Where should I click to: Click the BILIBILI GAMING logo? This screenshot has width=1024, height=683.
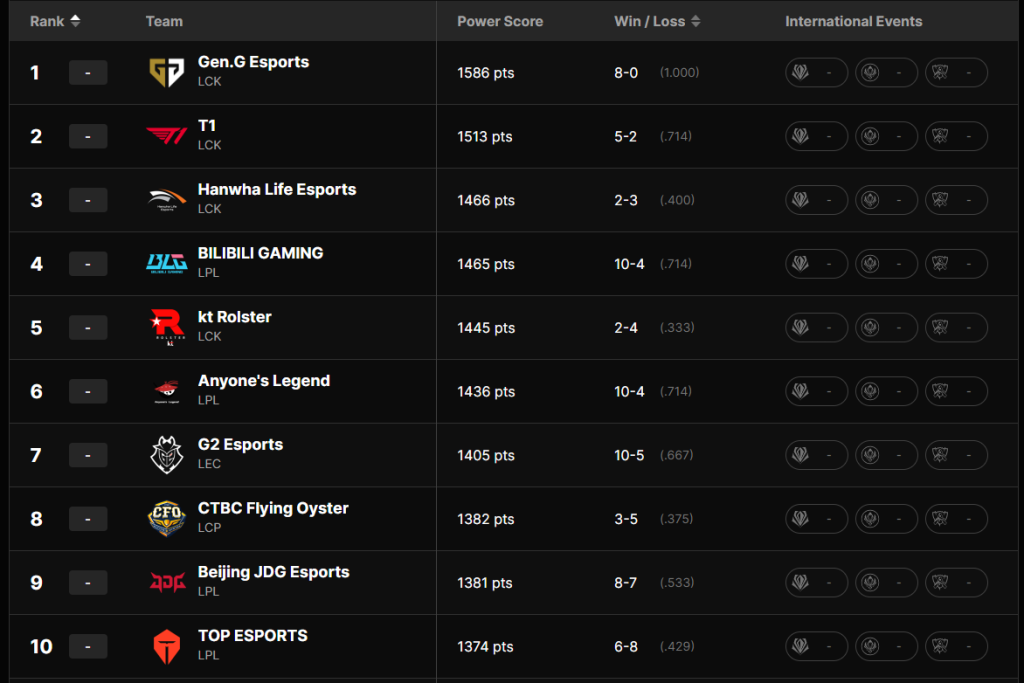pyautogui.click(x=165, y=263)
